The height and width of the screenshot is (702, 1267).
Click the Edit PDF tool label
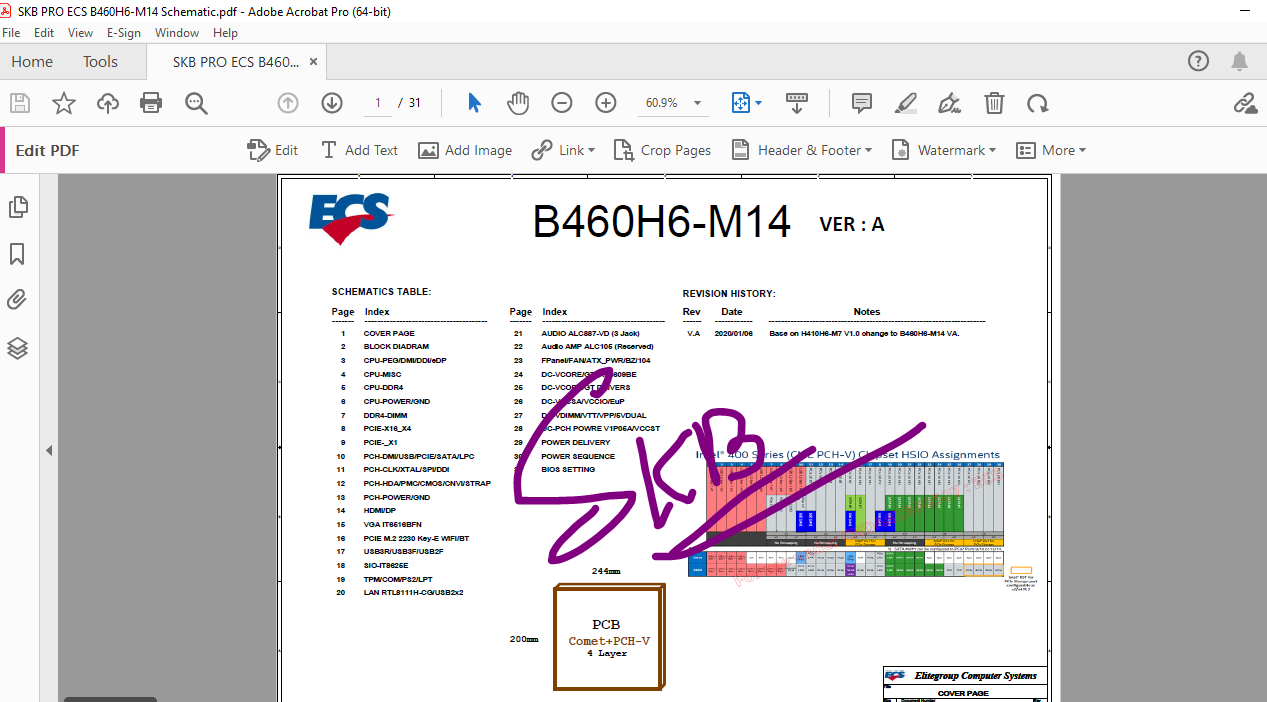[47, 151]
